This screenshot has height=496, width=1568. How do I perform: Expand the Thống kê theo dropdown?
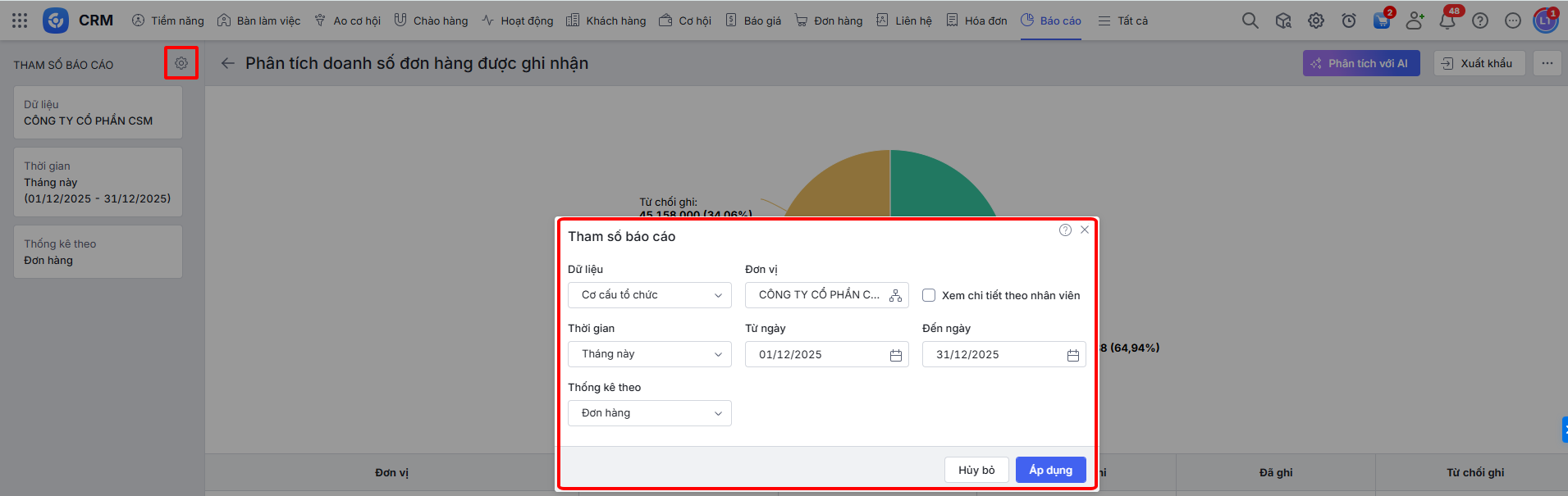point(649,413)
